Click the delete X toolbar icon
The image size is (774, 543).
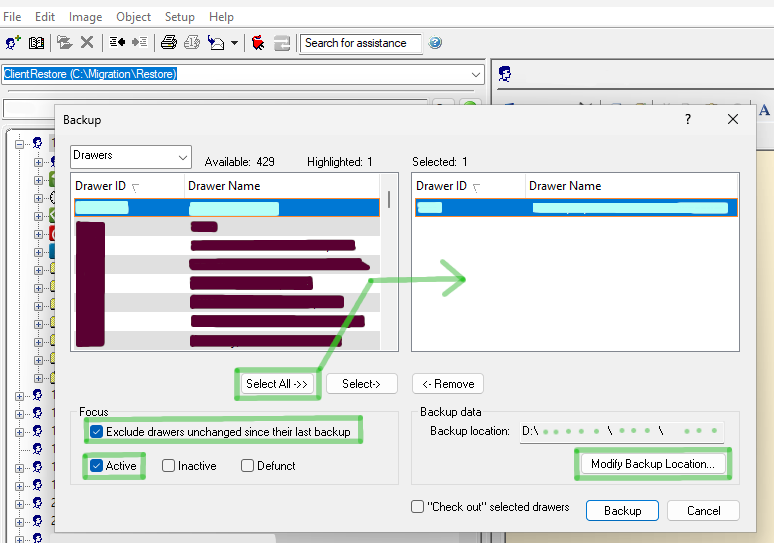[87, 42]
